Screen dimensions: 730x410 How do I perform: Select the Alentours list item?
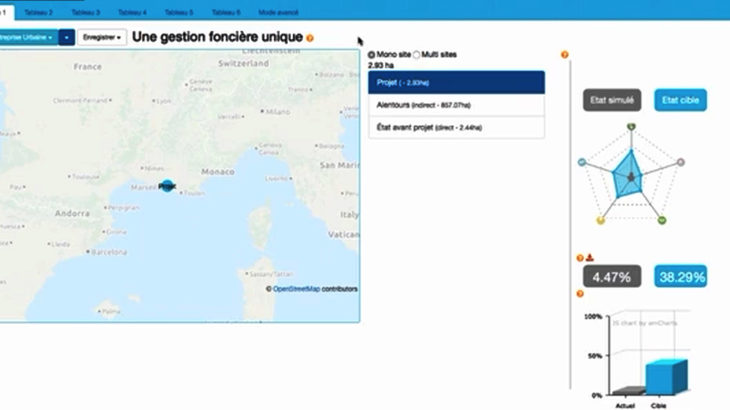click(456, 105)
